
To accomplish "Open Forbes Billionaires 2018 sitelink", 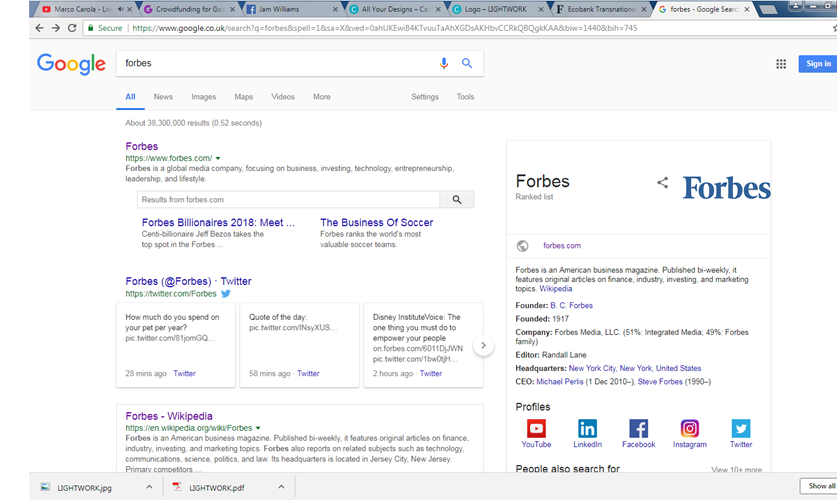I will coord(218,223).
